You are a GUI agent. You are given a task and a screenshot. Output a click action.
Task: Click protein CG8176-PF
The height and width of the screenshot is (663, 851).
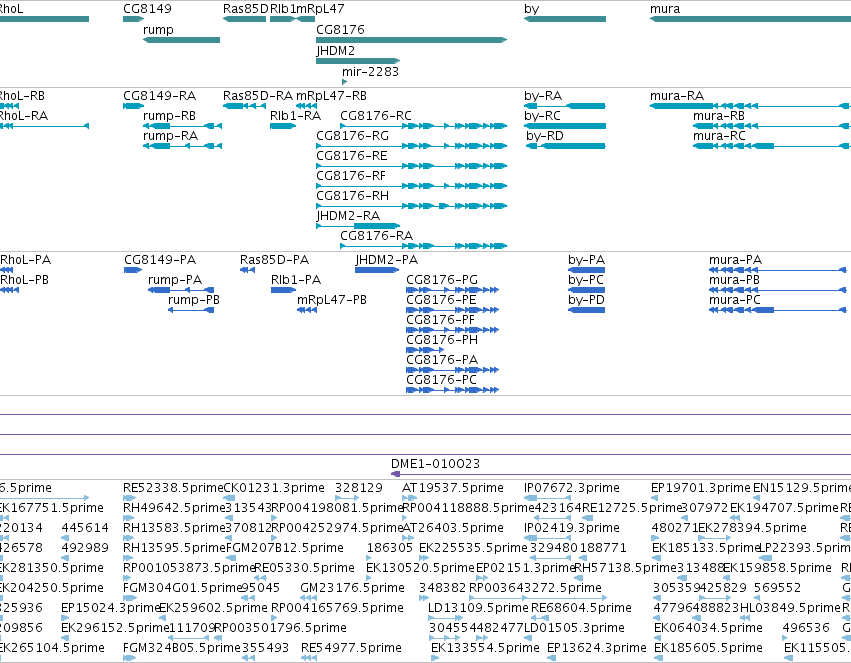tap(452, 330)
